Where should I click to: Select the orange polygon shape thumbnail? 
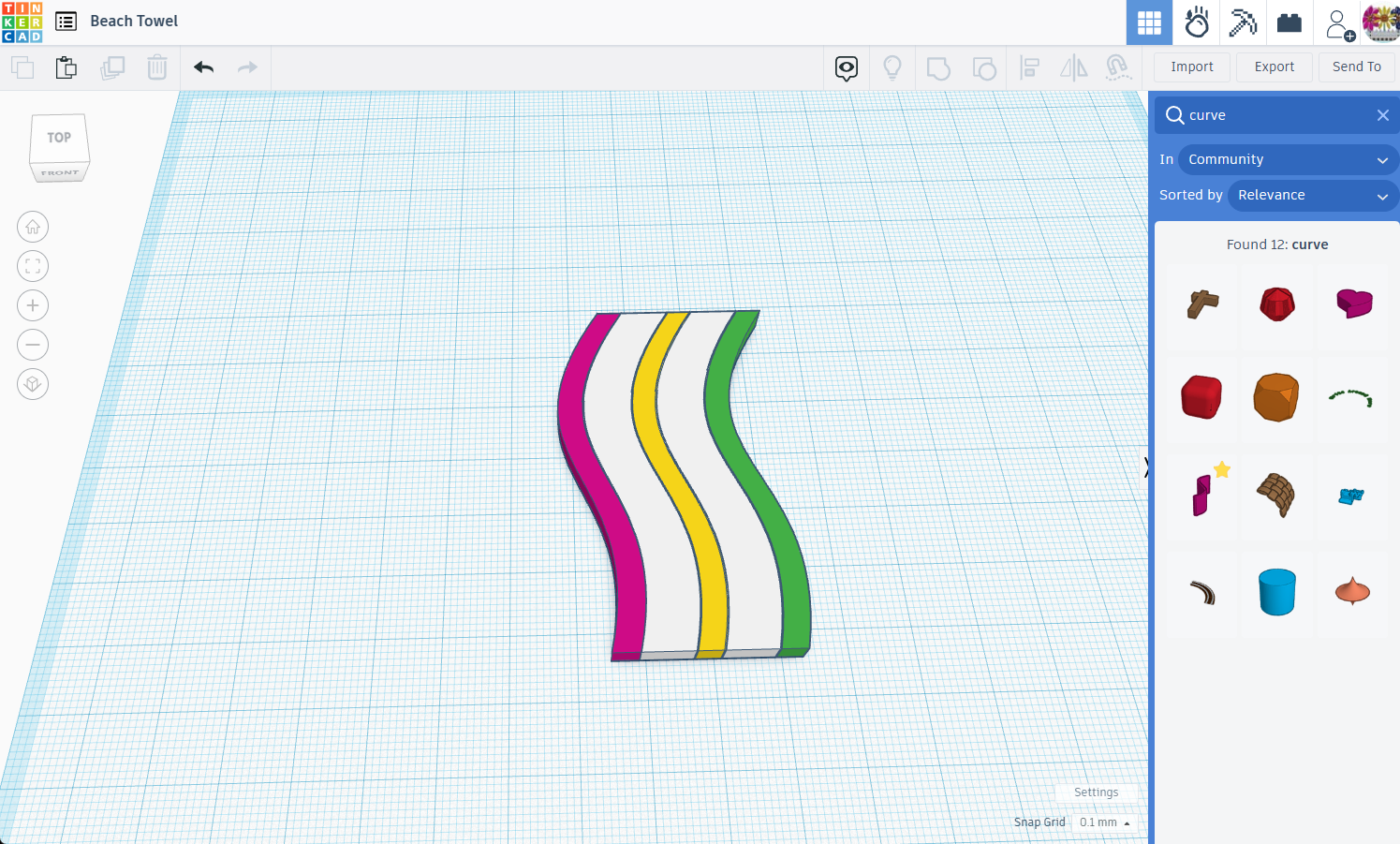coord(1277,397)
